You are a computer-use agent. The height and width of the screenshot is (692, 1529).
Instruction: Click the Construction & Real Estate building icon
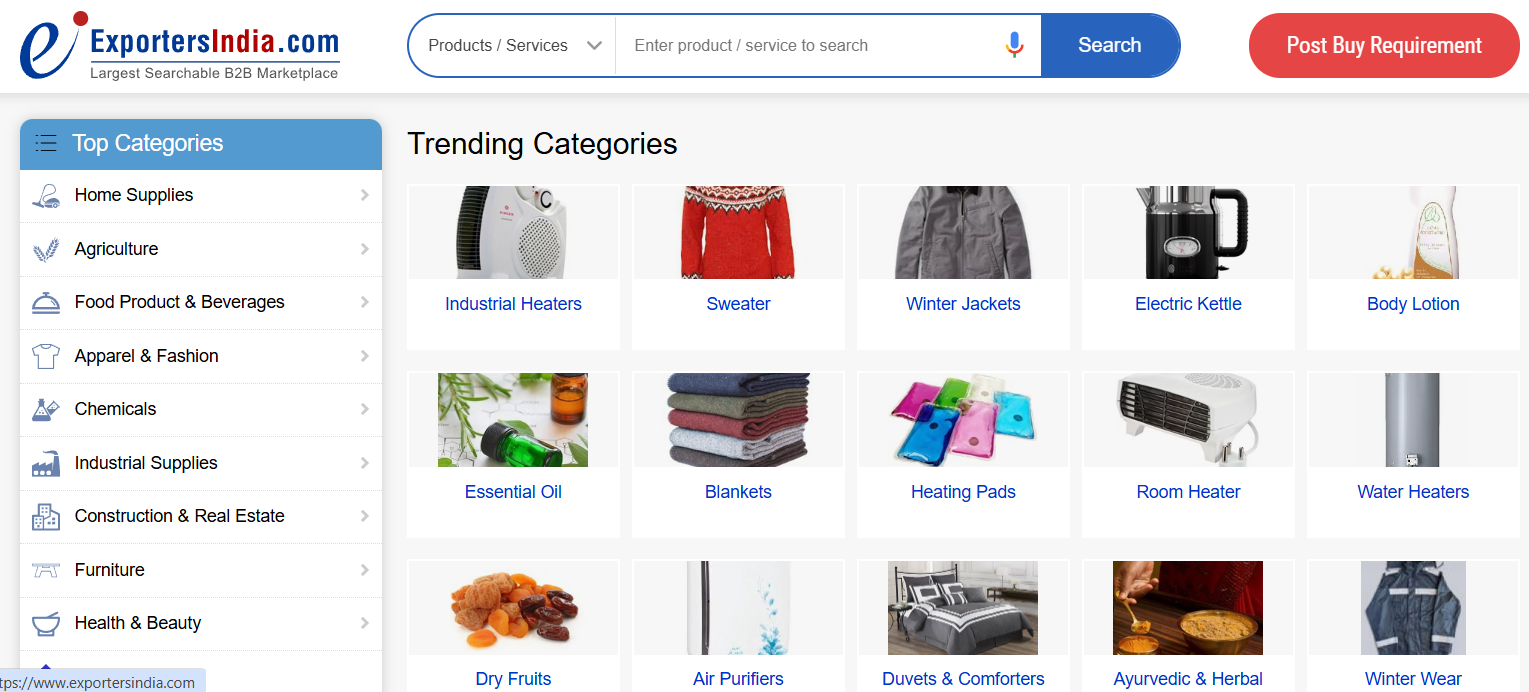[x=46, y=517]
